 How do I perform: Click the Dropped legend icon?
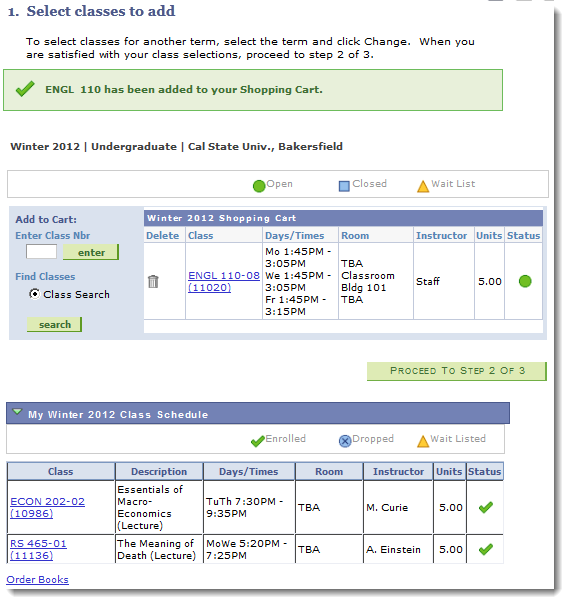[345, 441]
